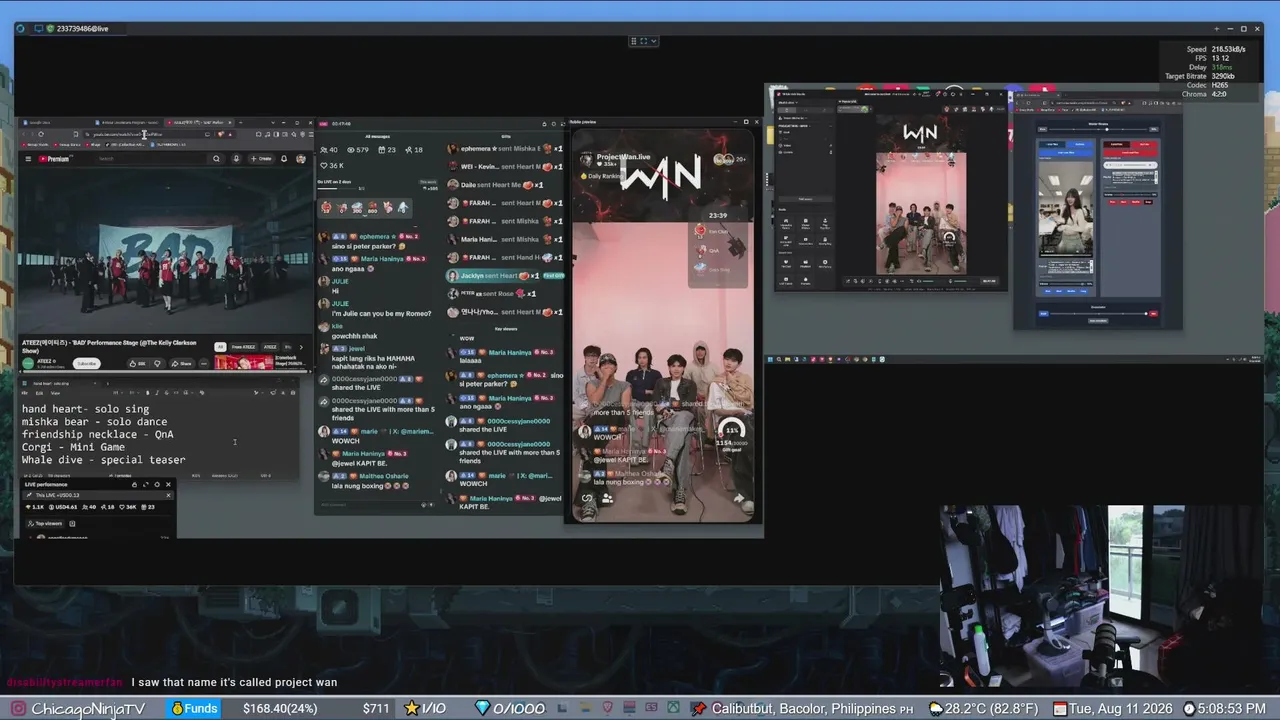This screenshot has height=720, width=1280.
Task: Adjust the bottom slider in the mixer window
Action: tap(1097, 313)
